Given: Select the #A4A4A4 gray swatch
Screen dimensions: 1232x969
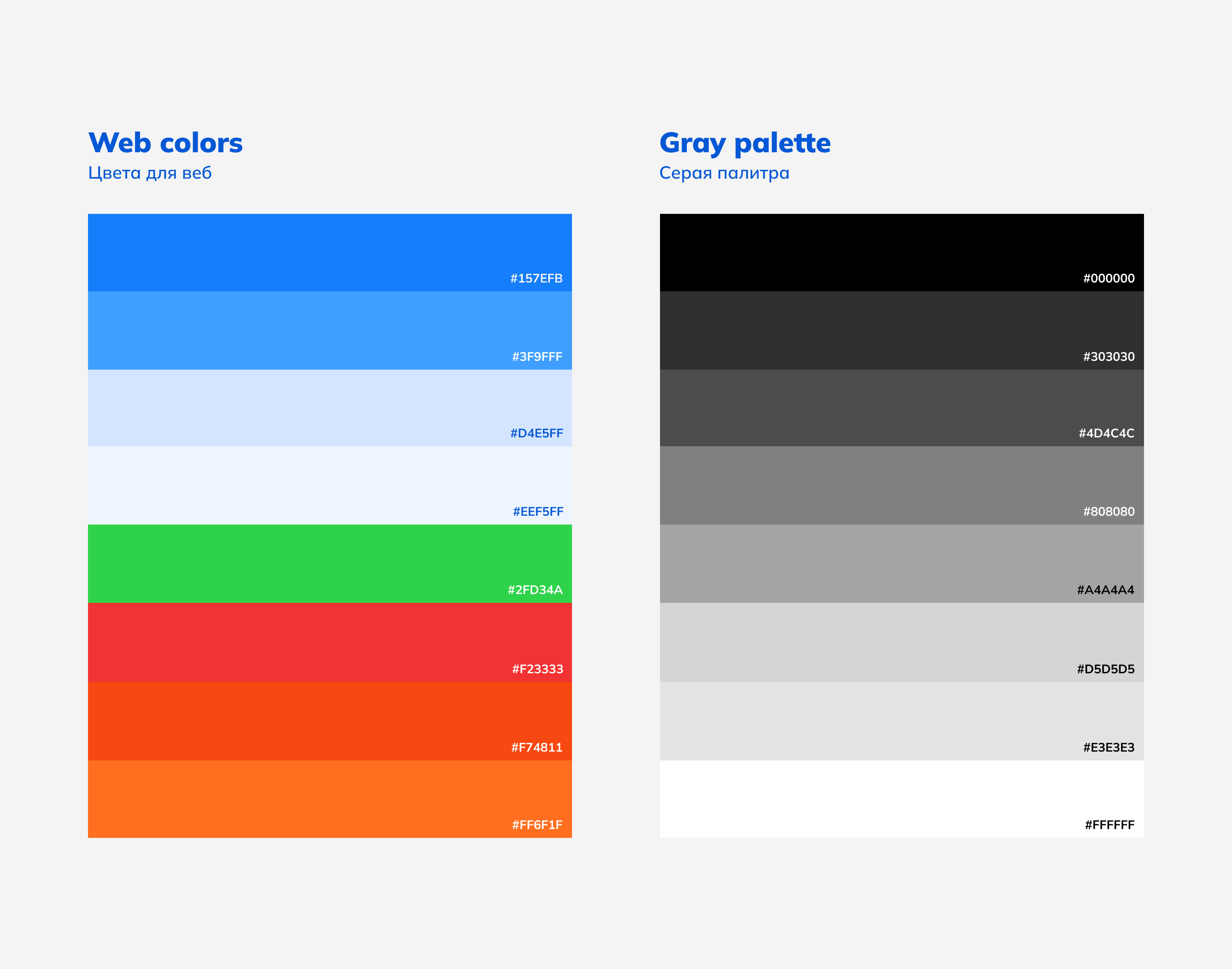Looking at the screenshot, I should coord(901,563).
